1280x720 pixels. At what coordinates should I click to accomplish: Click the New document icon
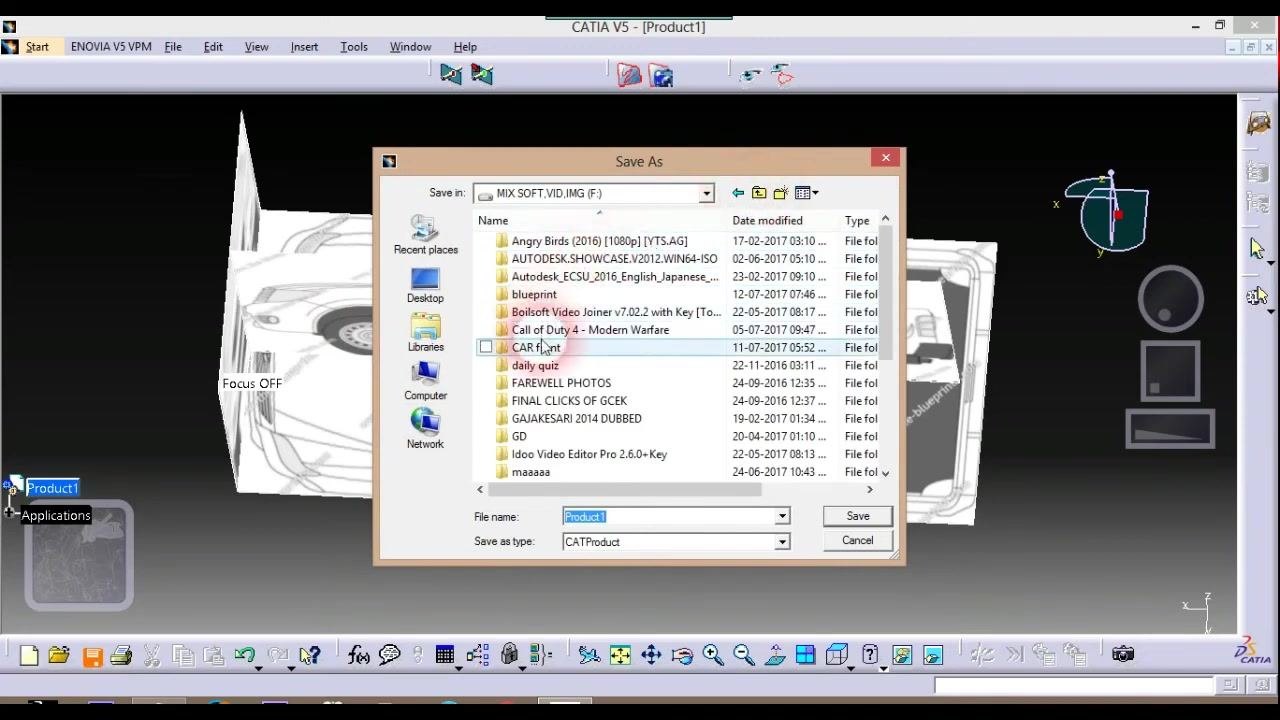(x=29, y=655)
